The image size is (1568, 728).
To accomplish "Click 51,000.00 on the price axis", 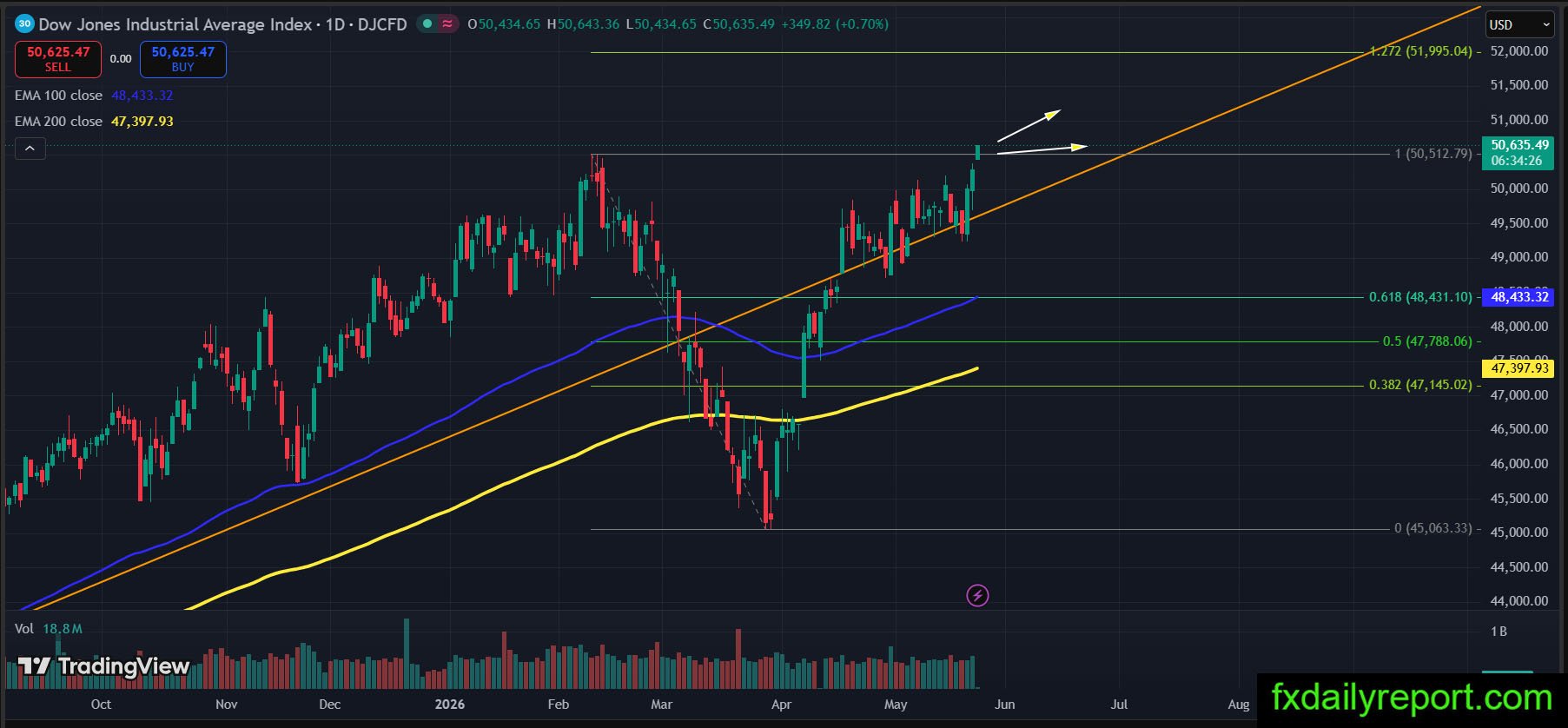I will [x=1519, y=120].
